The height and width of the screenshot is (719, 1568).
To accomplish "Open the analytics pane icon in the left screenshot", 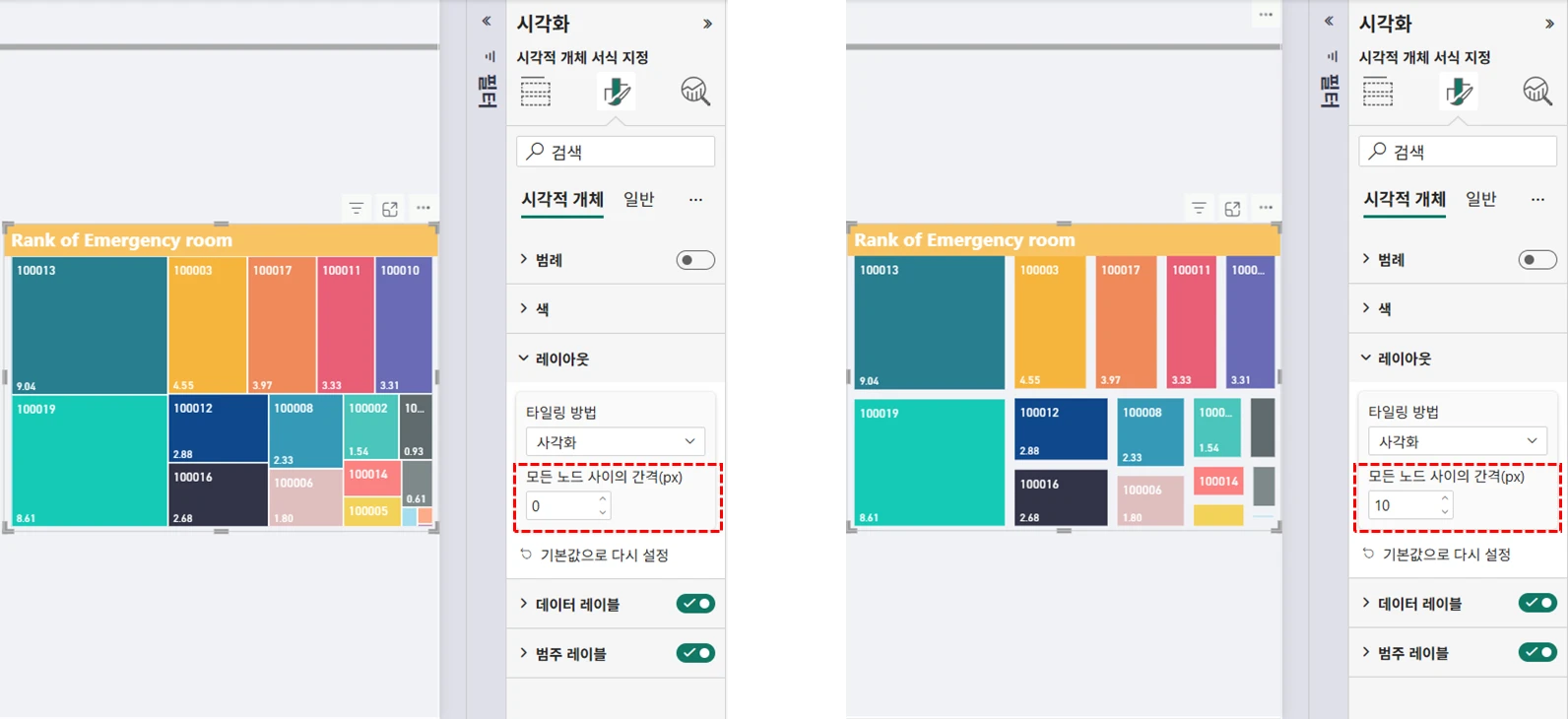I will tap(695, 92).
